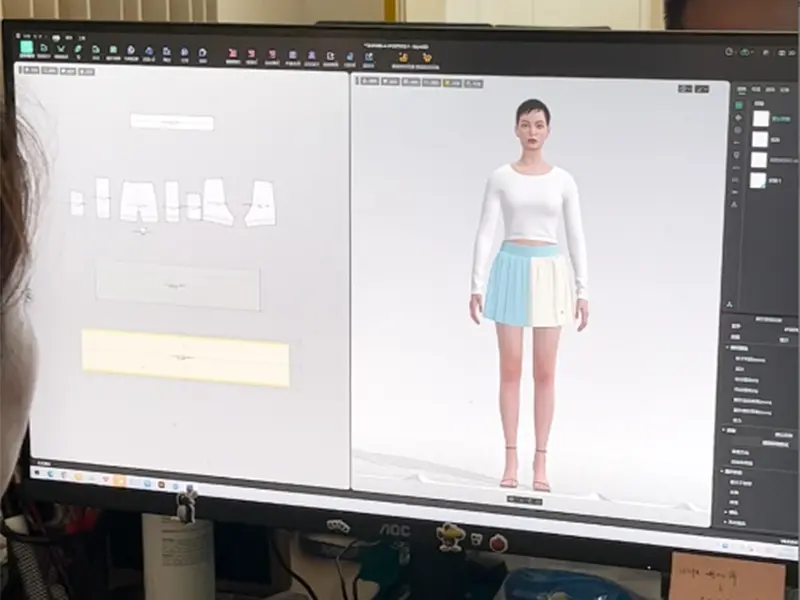This screenshot has height=600, width=800.
Task: Open the Windows Start button on taskbar
Action: 39,472
